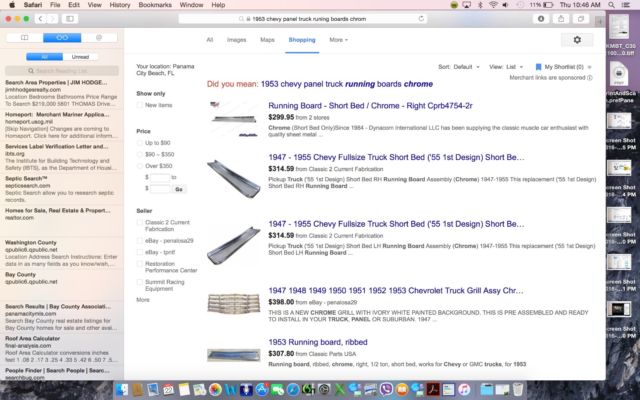Check eBay - penalosa29 seller filter
Image resolution: width=640 pixels, height=400 pixels.
140,241
